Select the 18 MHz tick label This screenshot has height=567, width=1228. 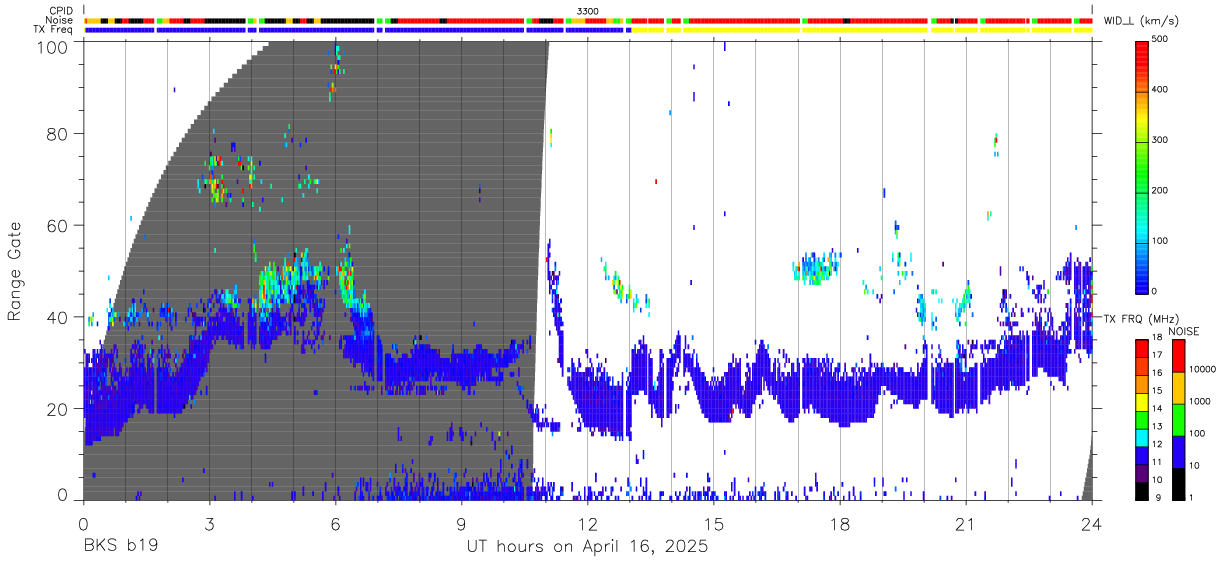pos(1158,339)
